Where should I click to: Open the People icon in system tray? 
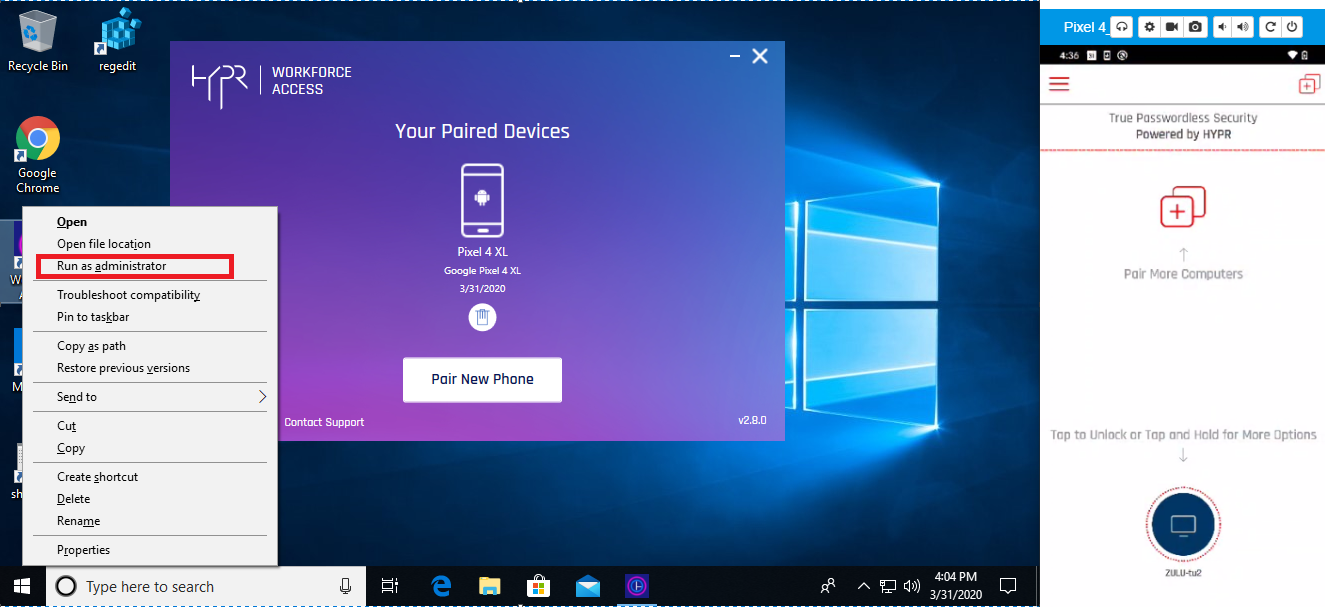point(828,586)
